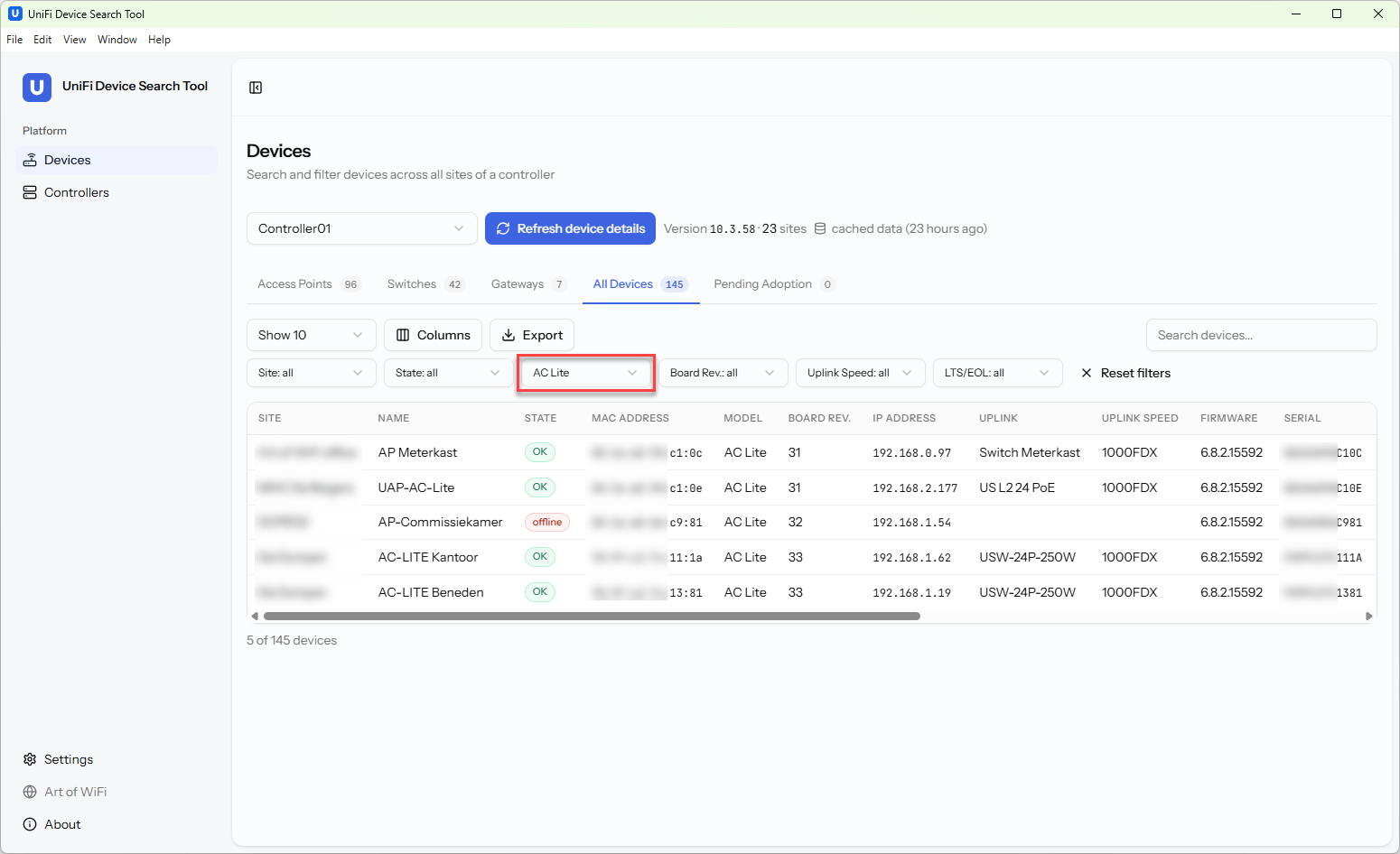Click the Columns button
Screen dimensions: 1400x854
point(433,335)
